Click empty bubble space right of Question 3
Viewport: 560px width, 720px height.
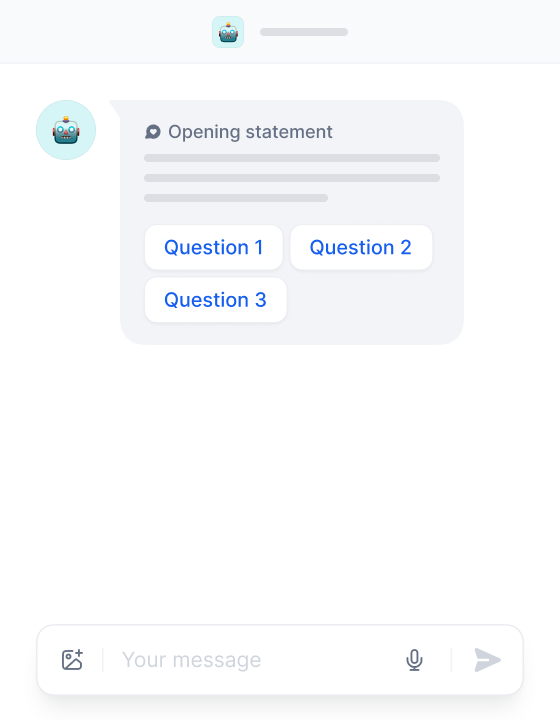click(374, 300)
